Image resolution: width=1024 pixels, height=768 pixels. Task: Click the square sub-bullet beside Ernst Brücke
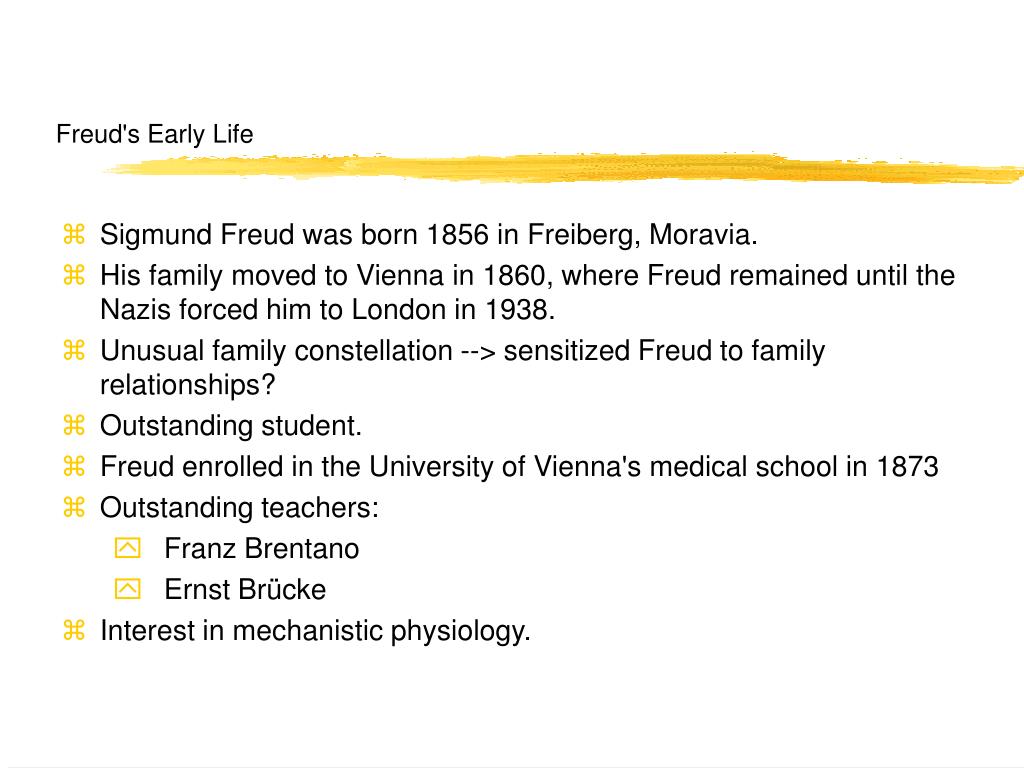pos(127,588)
